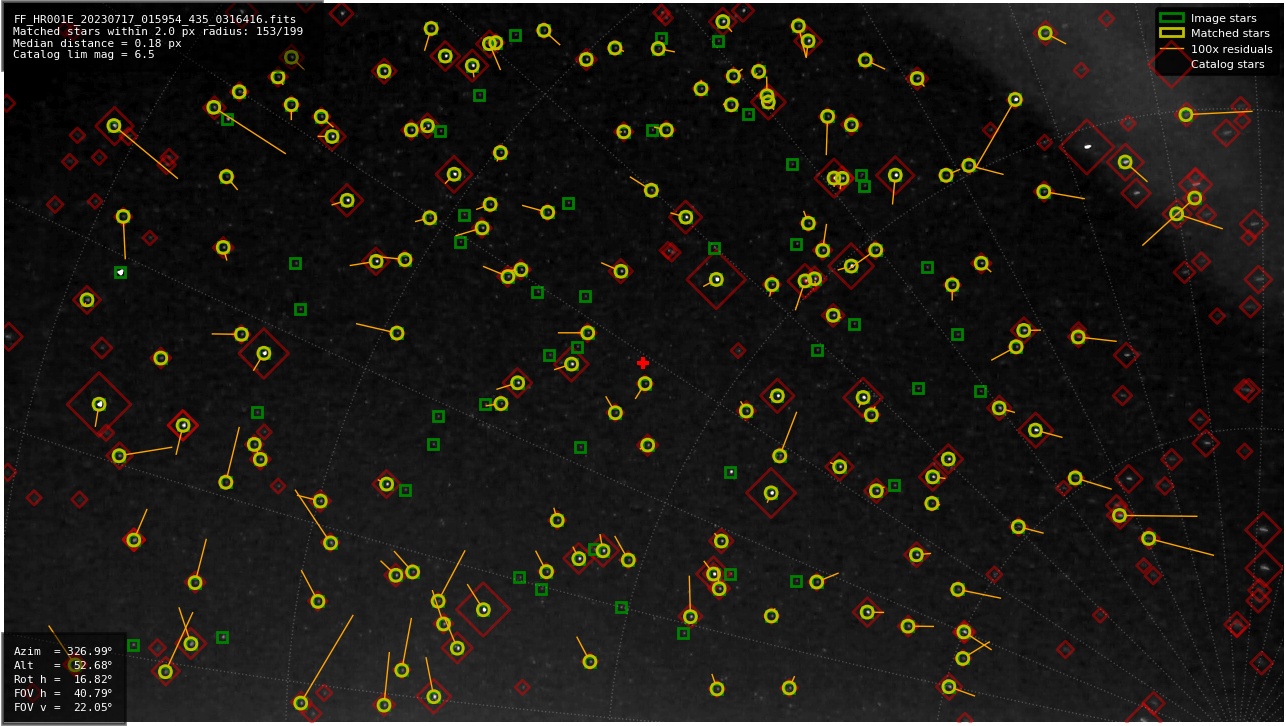The image size is (1286, 726).
Task: Click the 'Image stars' legend label
Action: tap(1223, 18)
